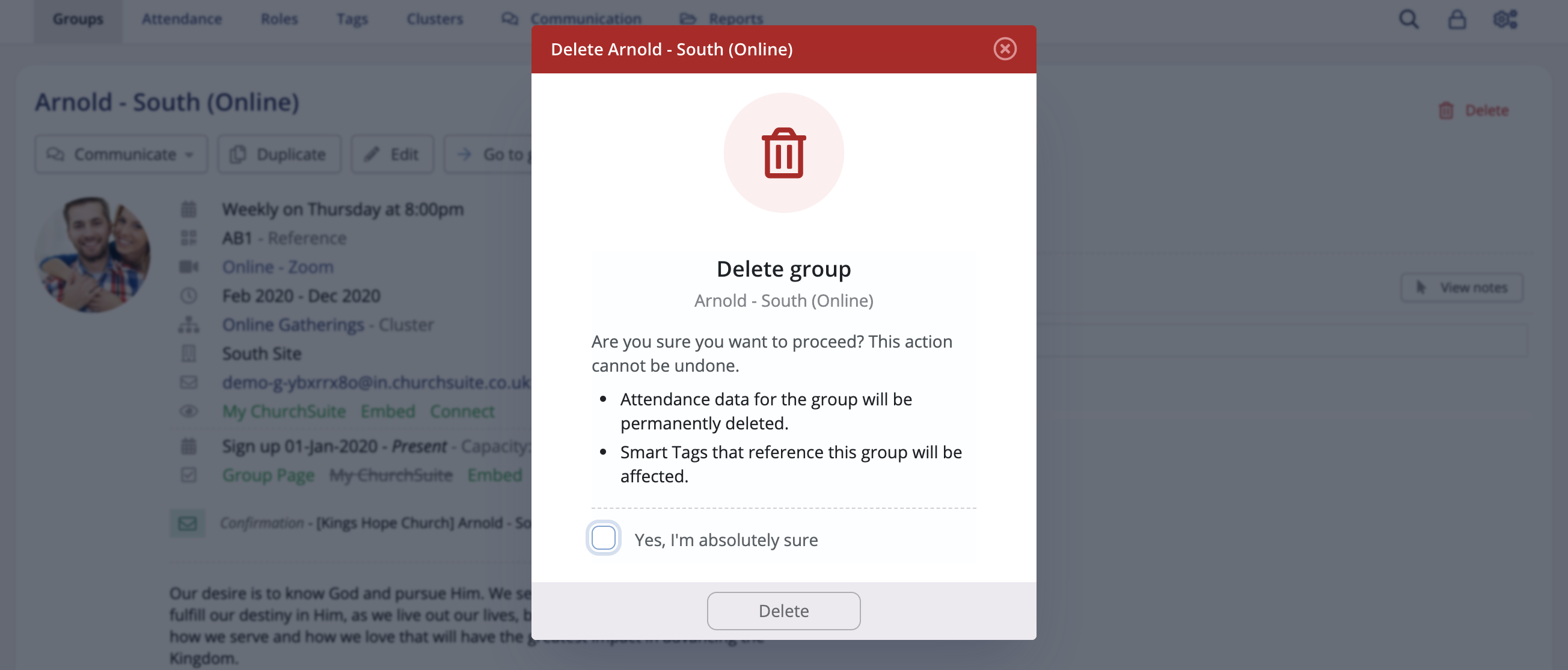This screenshot has height=670, width=1568.
Task: Check the "Yes, I'm absolutely sure" checkbox
Action: pyautogui.click(x=603, y=538)
